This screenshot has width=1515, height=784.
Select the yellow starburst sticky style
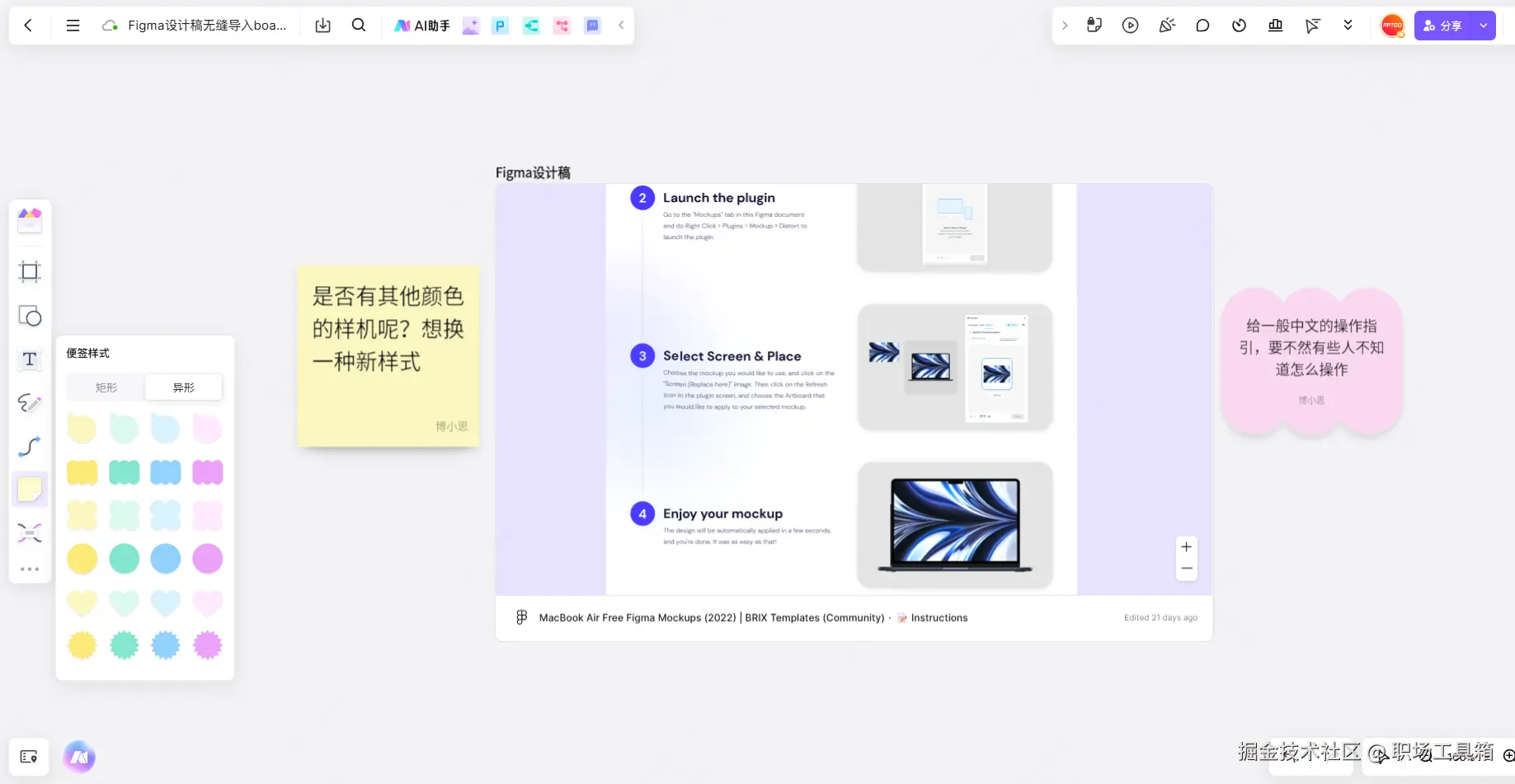click(x=82, y=645)
